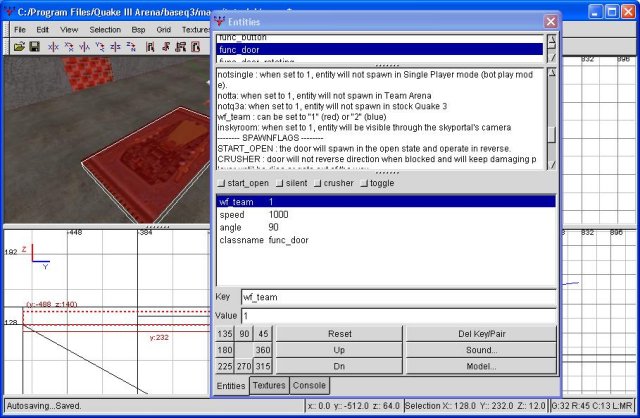Switch to the Console tab
Viewport: 640px width, 418px height.
coord(309,385)
